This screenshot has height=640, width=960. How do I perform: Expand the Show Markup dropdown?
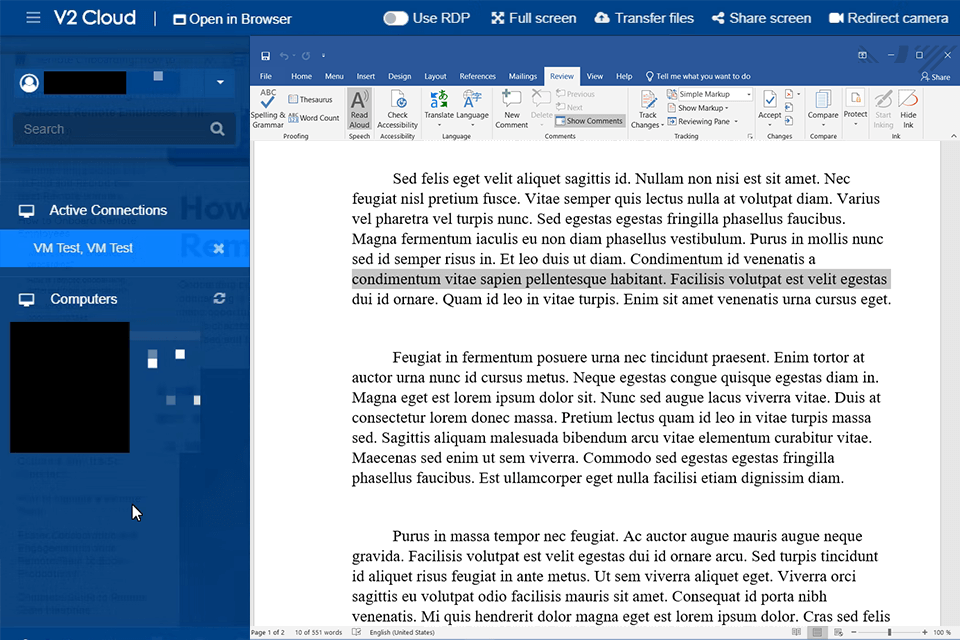pyautogui.click(x=704, y=108)
